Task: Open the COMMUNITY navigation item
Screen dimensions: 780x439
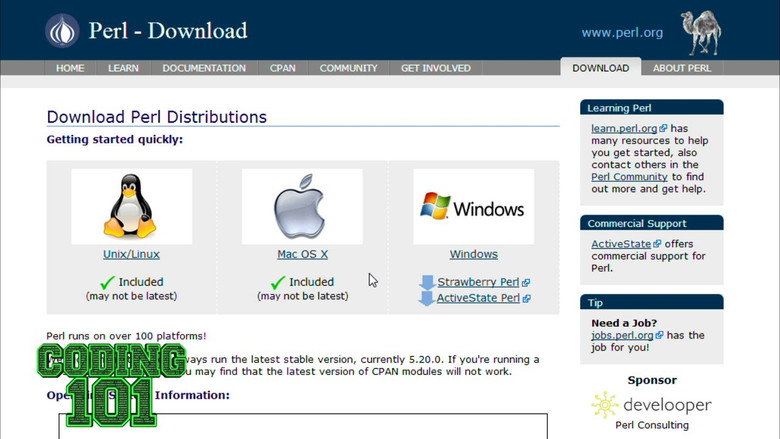Action: [348, 68]
